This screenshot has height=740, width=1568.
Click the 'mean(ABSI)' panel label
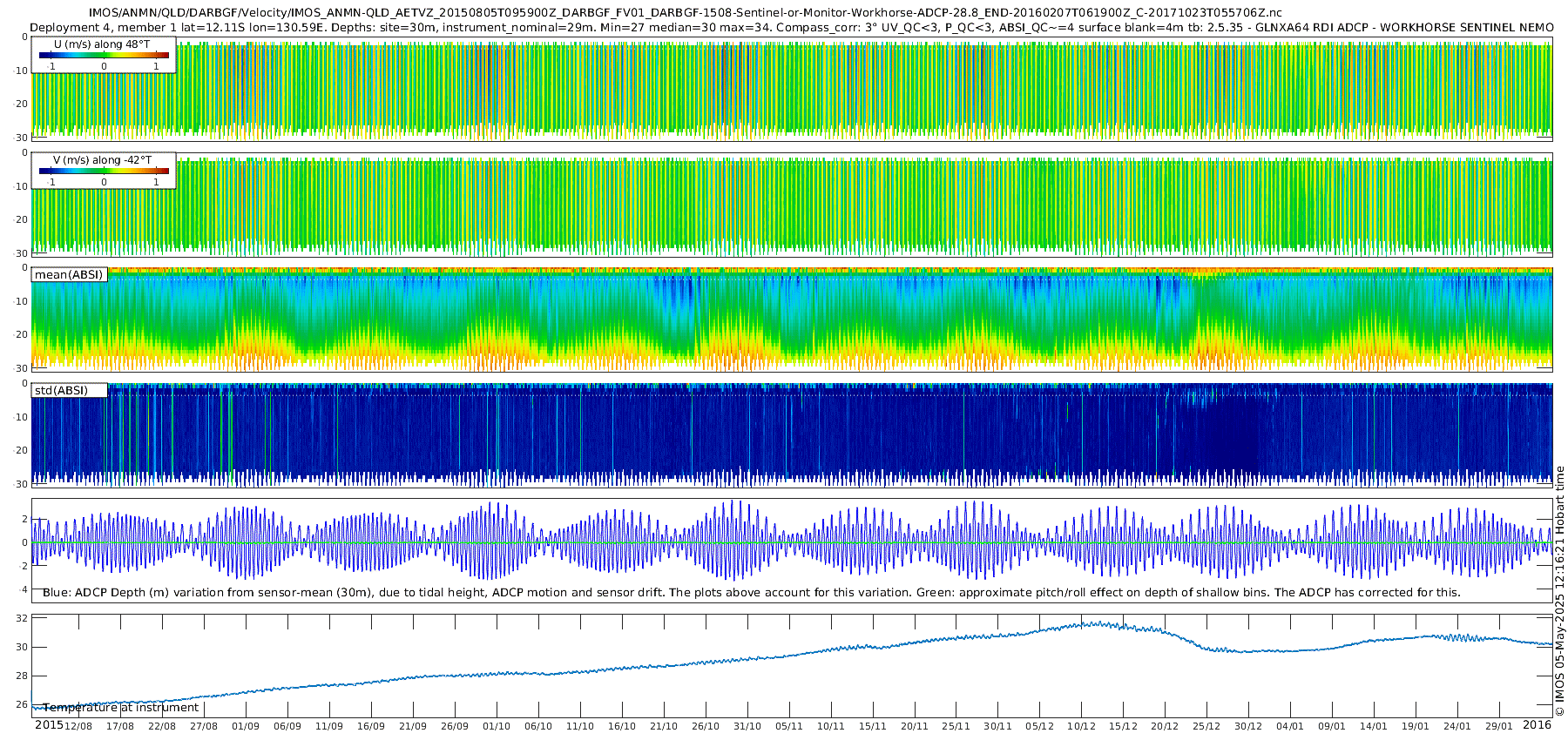tap(69, 275)
